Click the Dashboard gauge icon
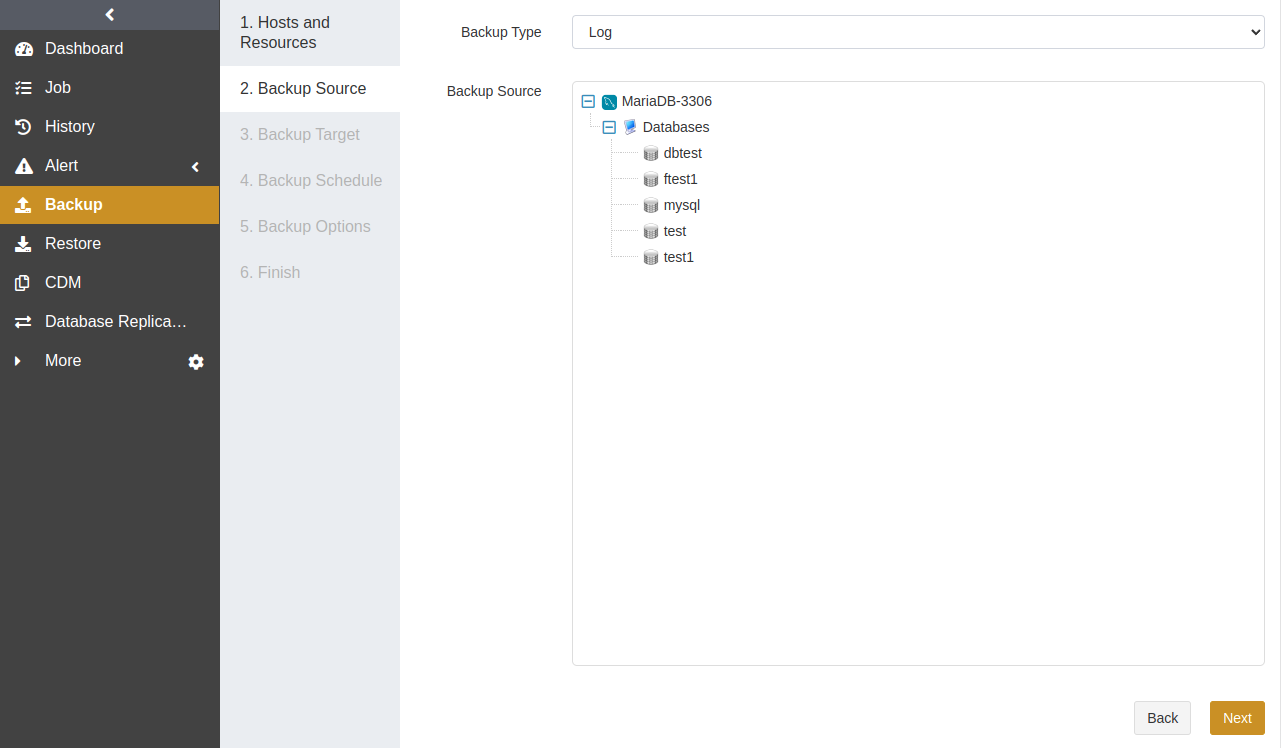This screenshot has height=748, width=1281. click(x=24, y=49)
